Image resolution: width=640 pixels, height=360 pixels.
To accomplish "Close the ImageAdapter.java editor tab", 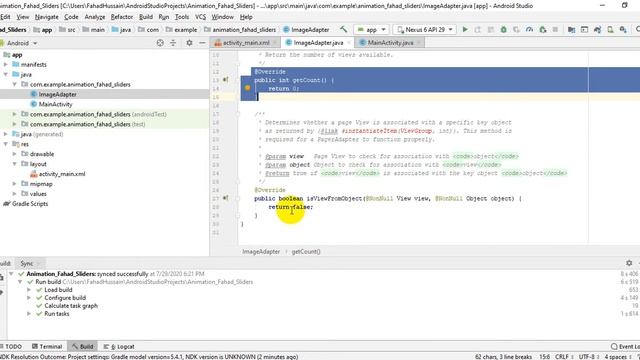I will 349,42.
